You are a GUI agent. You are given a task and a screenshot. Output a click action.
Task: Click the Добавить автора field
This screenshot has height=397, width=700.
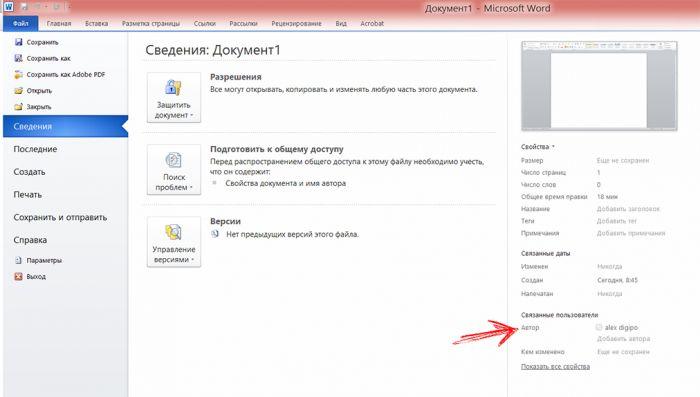624,339
